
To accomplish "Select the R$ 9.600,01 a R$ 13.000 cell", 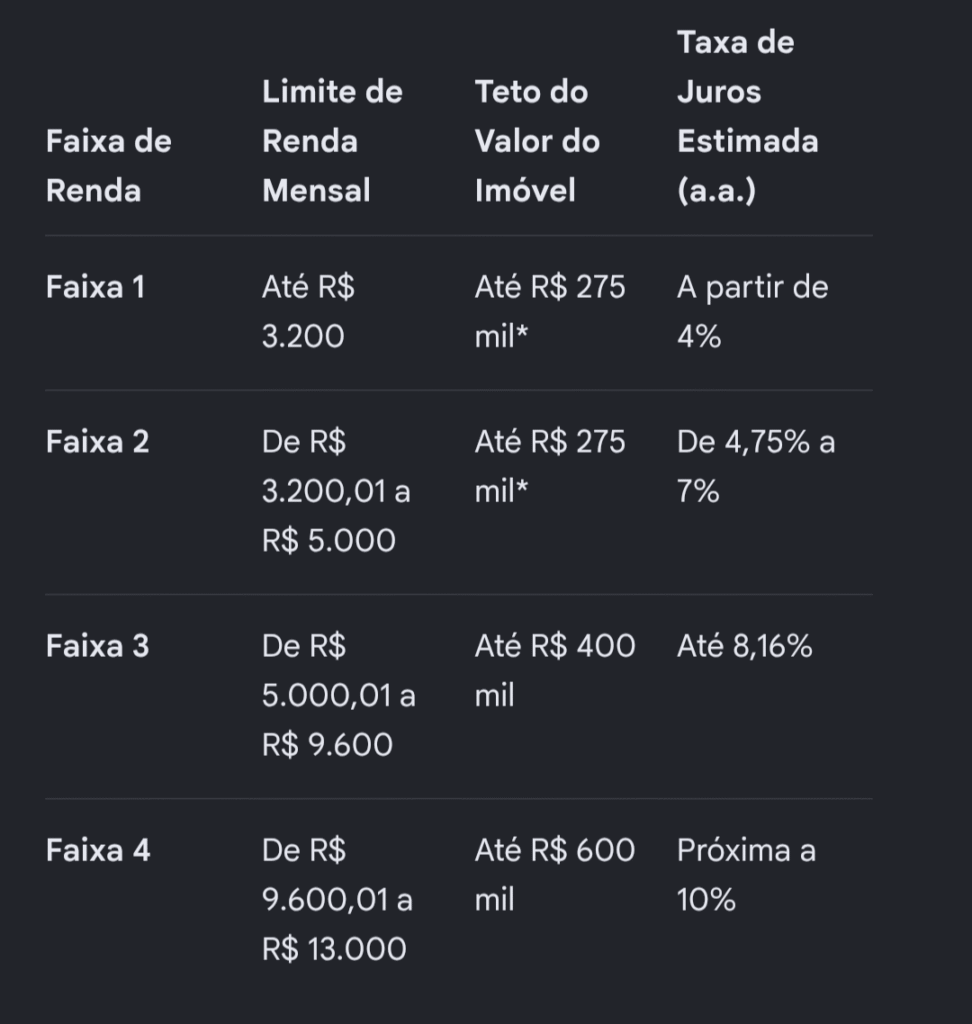I will 337,901.
